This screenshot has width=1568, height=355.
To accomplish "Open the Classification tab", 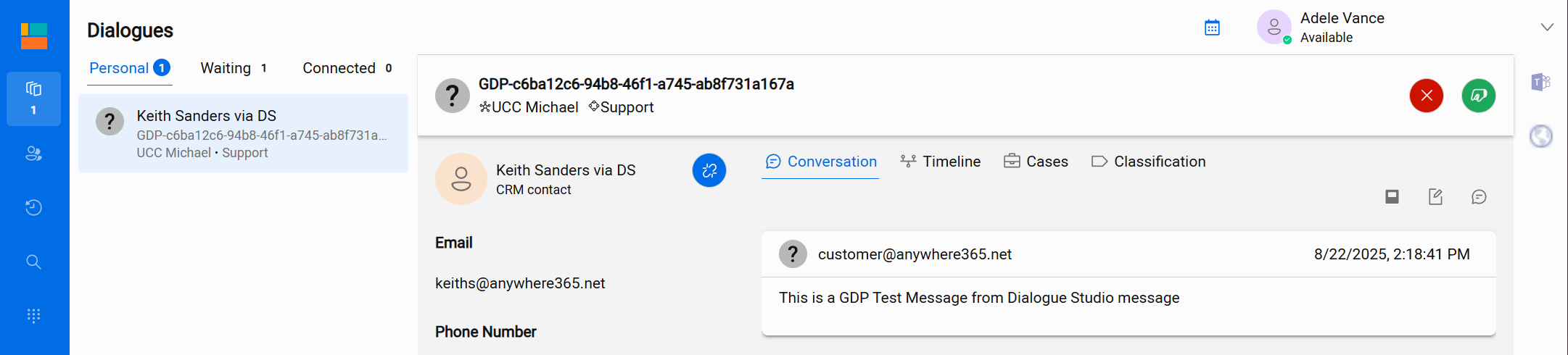I will point(1148,162).
